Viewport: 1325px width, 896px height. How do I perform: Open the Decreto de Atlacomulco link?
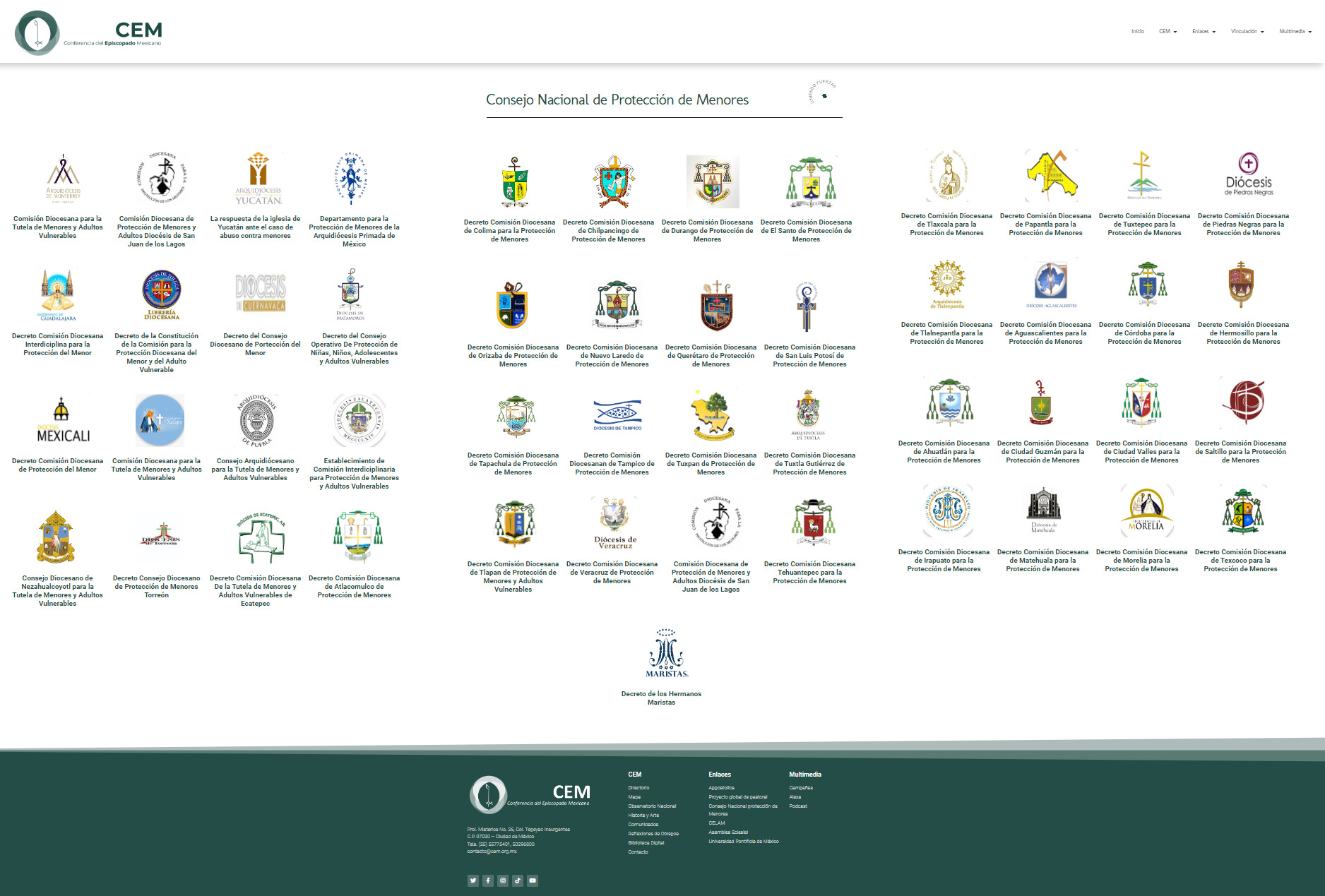354,587
